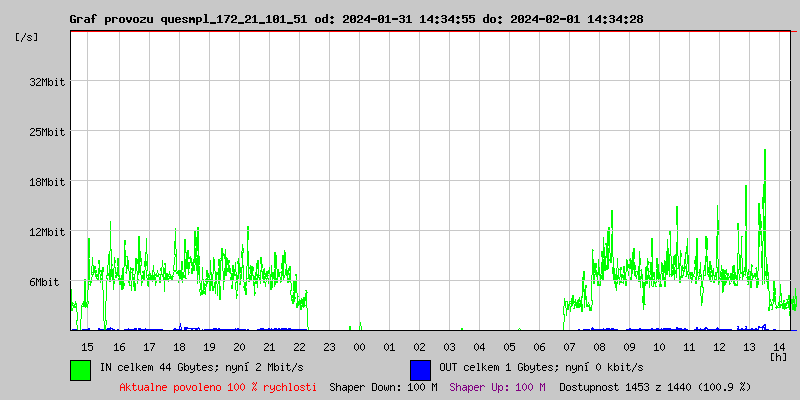The height and width of the screenshot is (400, 800).
Task: Click the [/s] unit label on the y-axis
Action: (x=27, y=37)
